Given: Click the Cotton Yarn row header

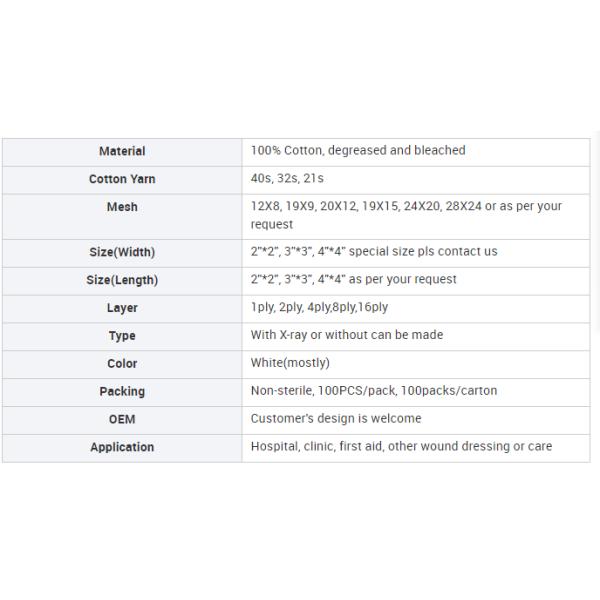Looking at the screenshot, I should pos(122,179).
